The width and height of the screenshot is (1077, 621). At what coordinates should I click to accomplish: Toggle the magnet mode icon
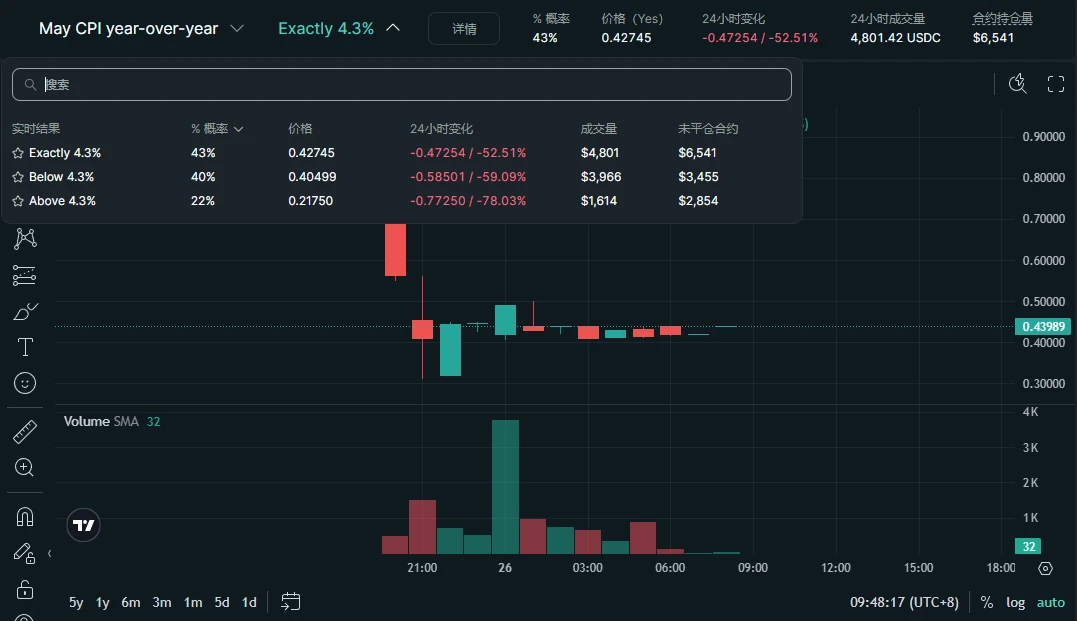tap(25, 517)
